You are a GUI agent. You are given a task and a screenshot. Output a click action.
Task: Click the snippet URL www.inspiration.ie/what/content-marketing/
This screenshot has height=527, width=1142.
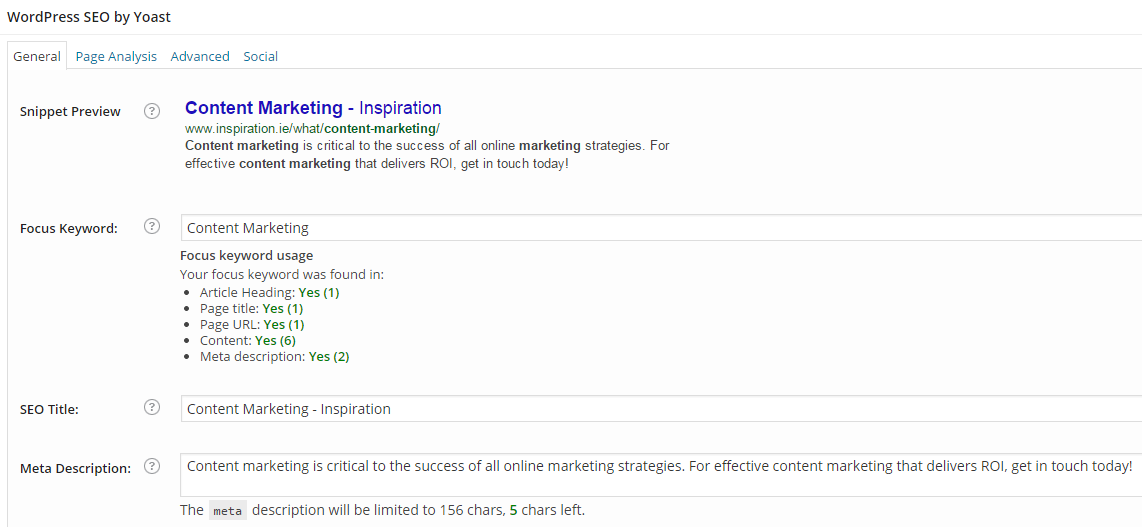tap(312, 129)
